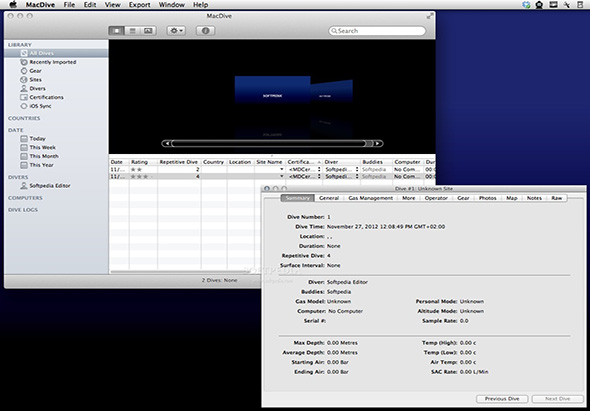The image size is (590, 411).
Task: Click the COUNTRIES sidebar header
Action: tap(24, 118)
